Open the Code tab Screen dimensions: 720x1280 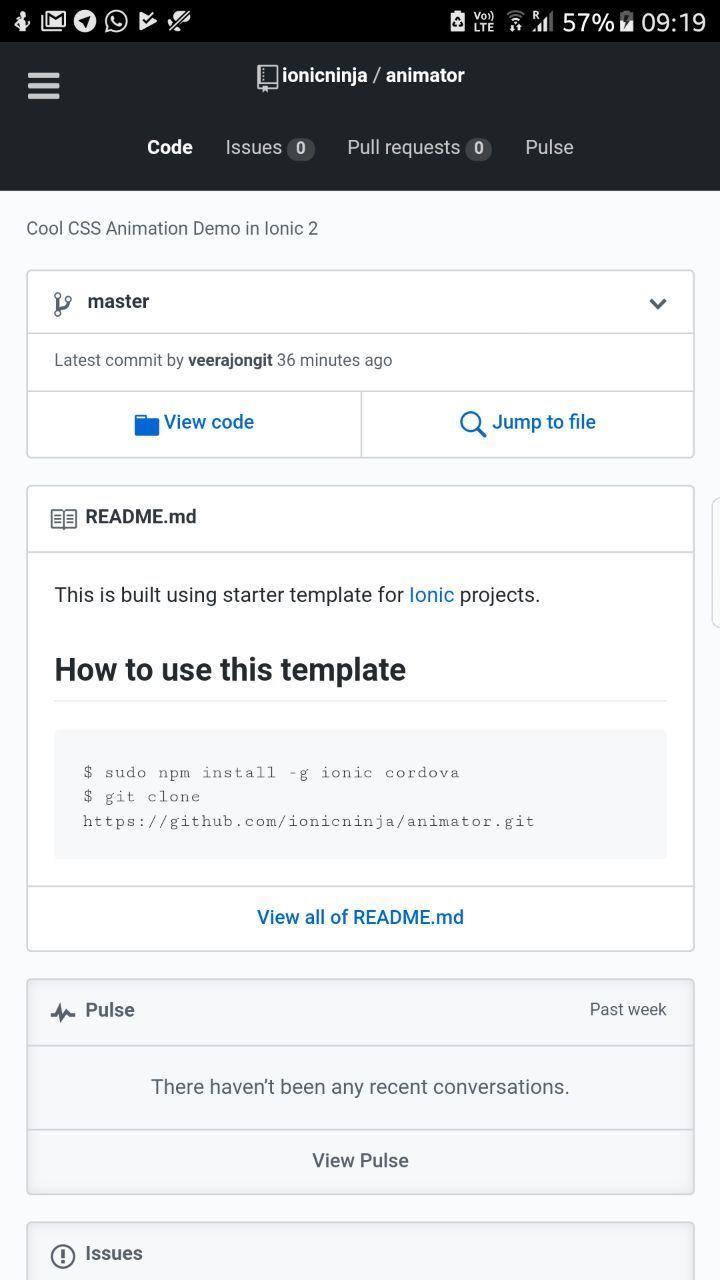click(x=169, y=147)
